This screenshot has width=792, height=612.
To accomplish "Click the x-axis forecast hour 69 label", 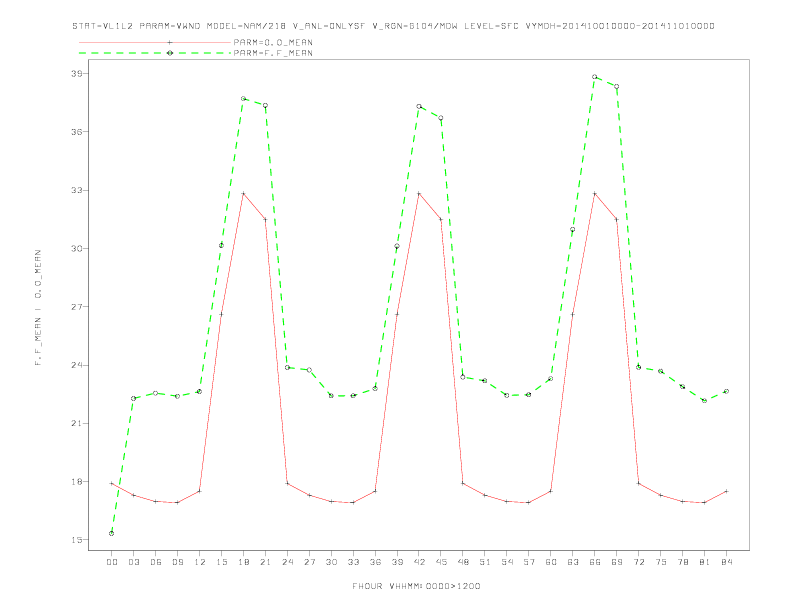I will coord(617,562).
